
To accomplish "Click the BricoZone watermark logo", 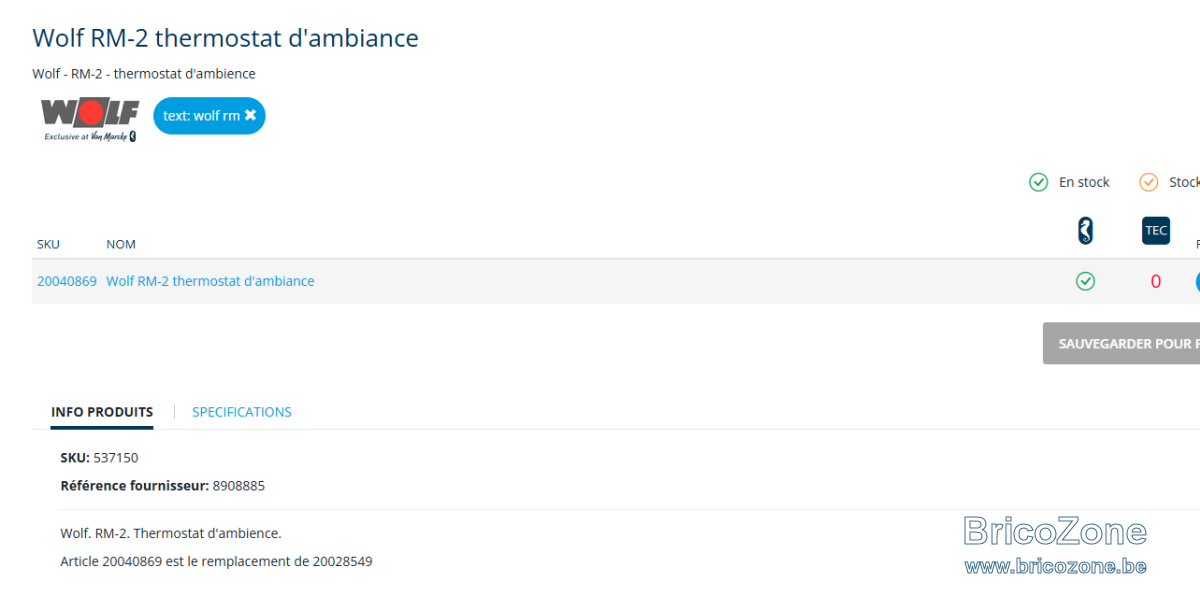I will coord(1055,531).
